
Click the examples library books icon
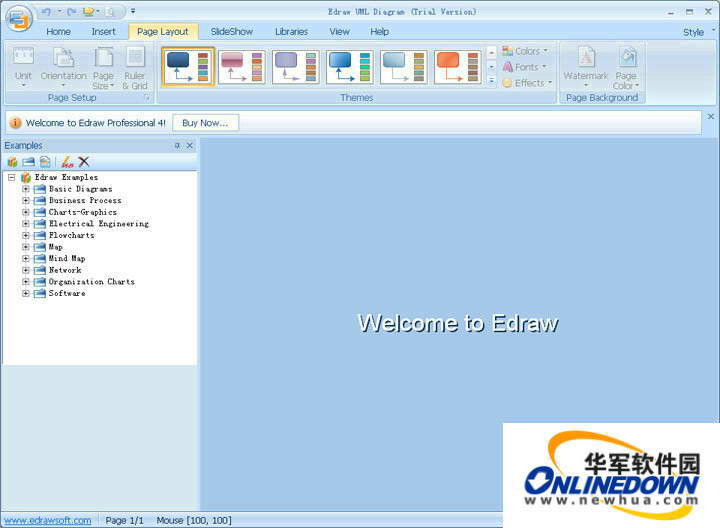point(12,162)
